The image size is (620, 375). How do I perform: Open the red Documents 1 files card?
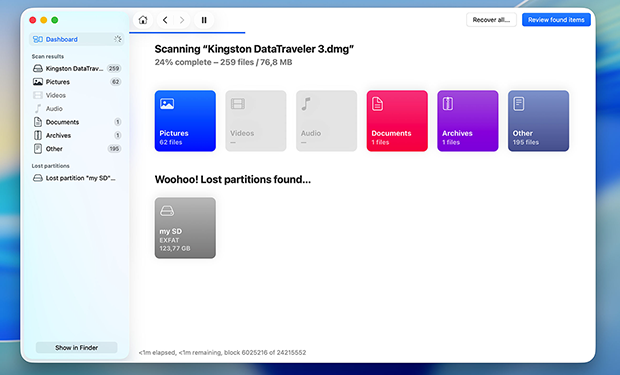click(397, 121)
